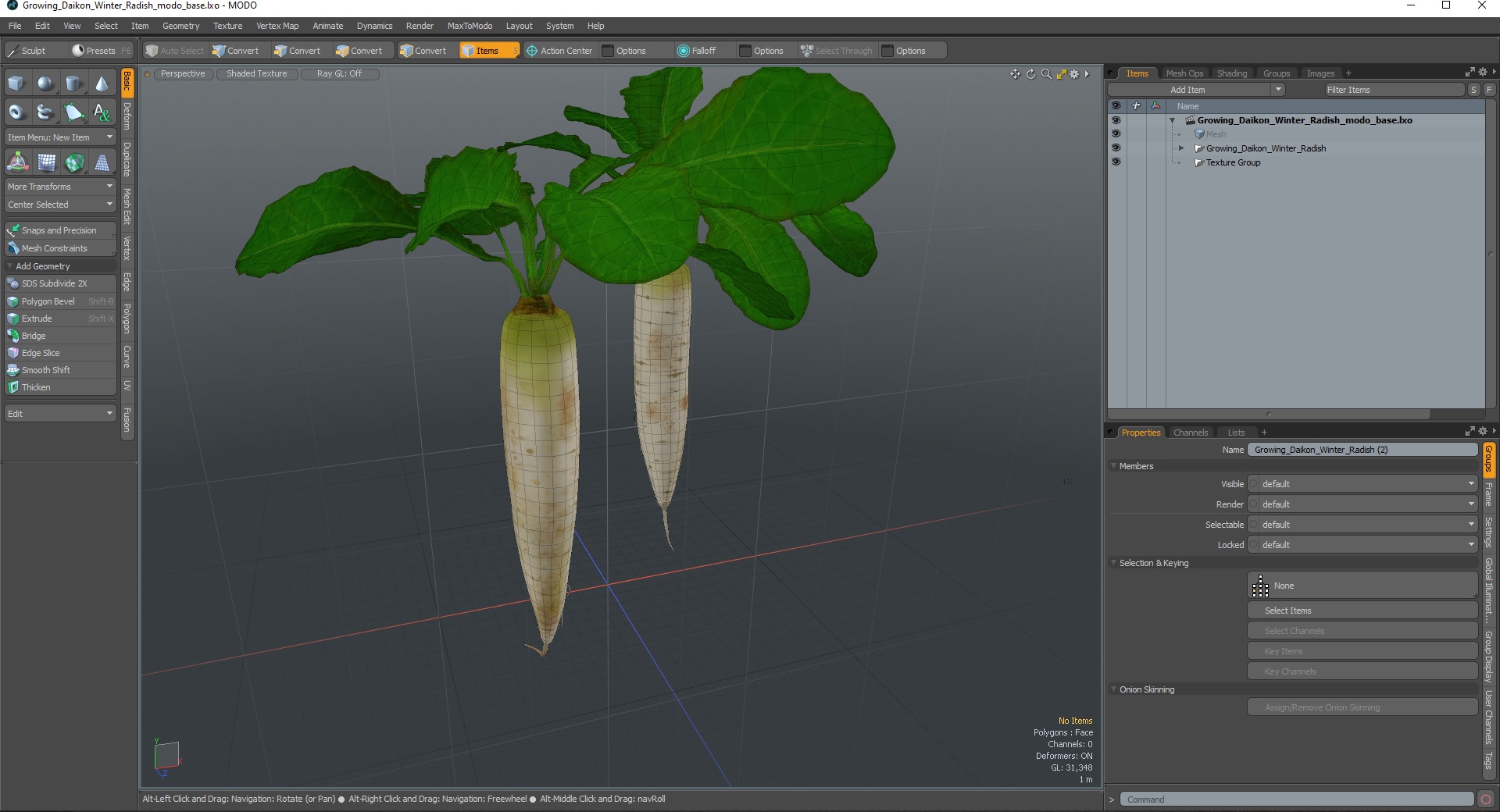Image resolution: width=1500 pixels, height=812 pixels.
Task: Open the Geometry menu
Action: [180, 26]
